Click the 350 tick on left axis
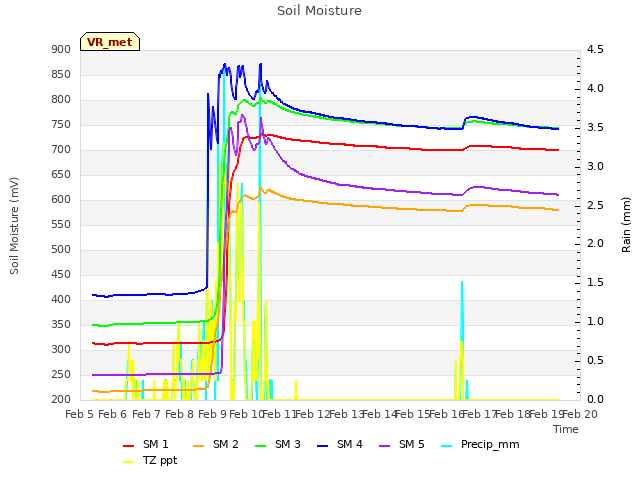Viewport: 640px width, 480px height. point(61,325)
